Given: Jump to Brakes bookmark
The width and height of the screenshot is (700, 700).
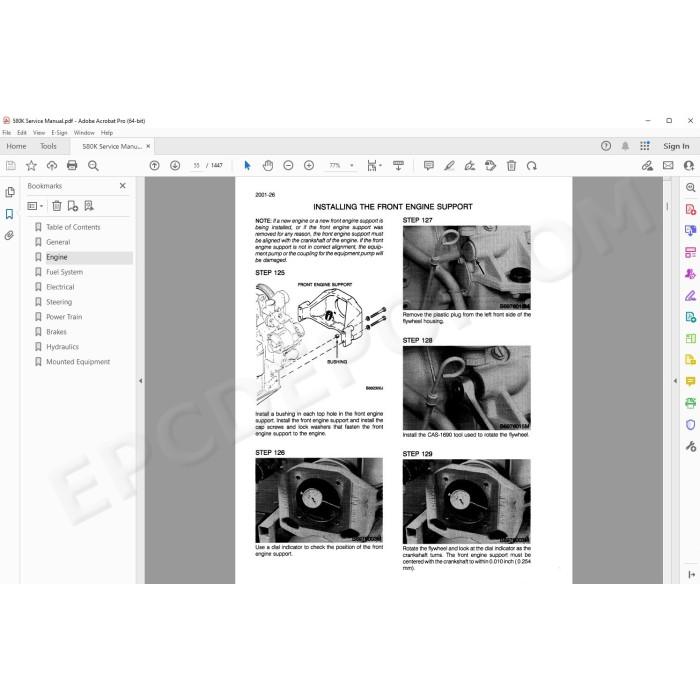Looking at the screenshot, I should [56, 332].
